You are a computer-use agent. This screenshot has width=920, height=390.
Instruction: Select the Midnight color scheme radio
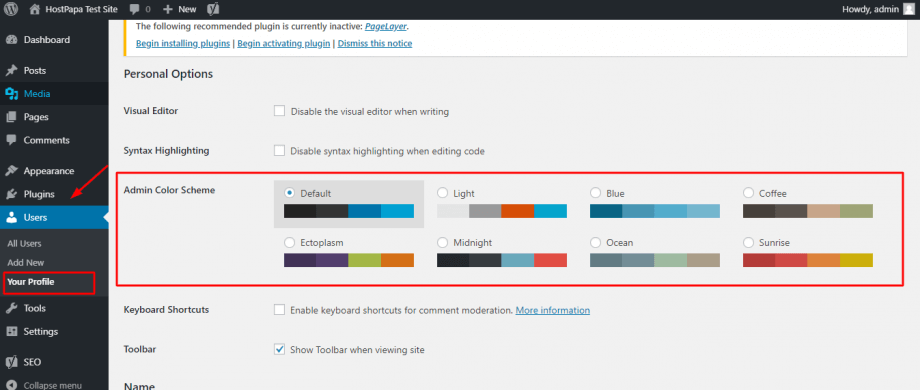coord(442,242)
